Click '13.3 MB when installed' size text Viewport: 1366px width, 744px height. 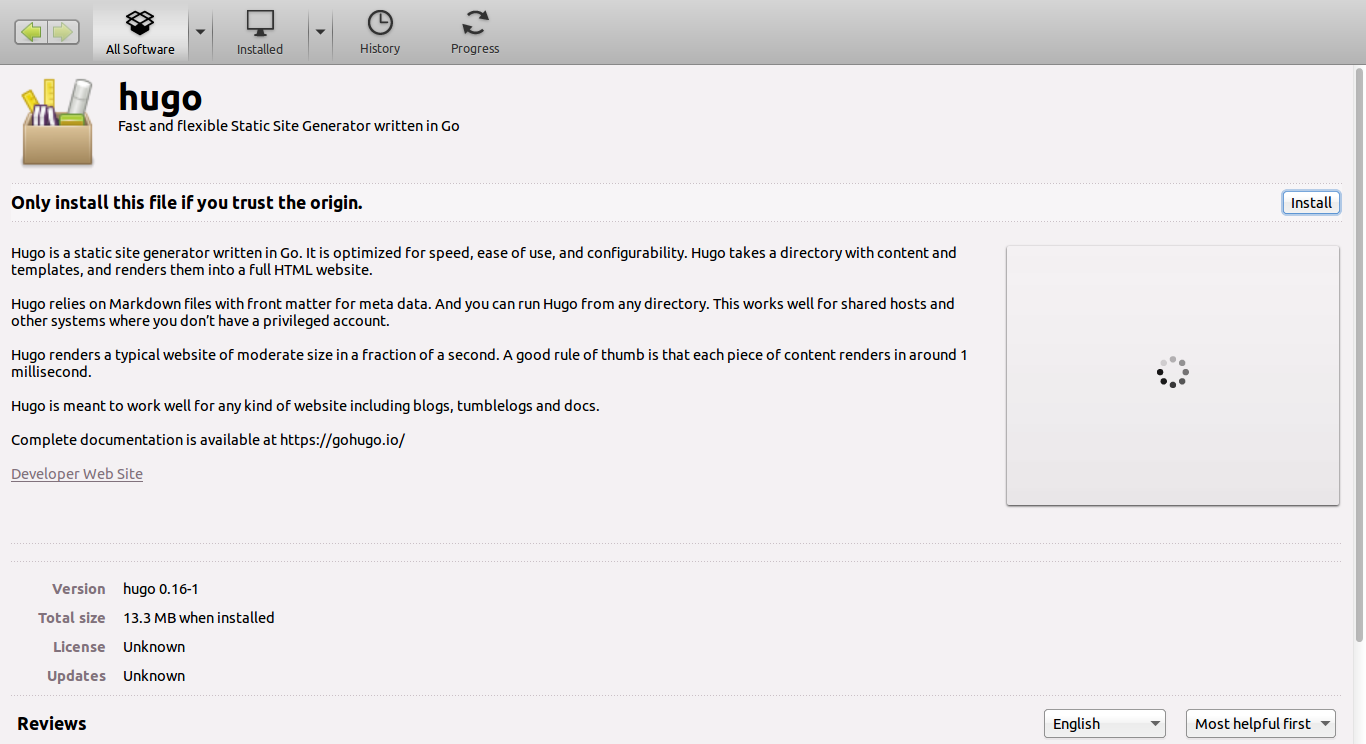(199, 618)
